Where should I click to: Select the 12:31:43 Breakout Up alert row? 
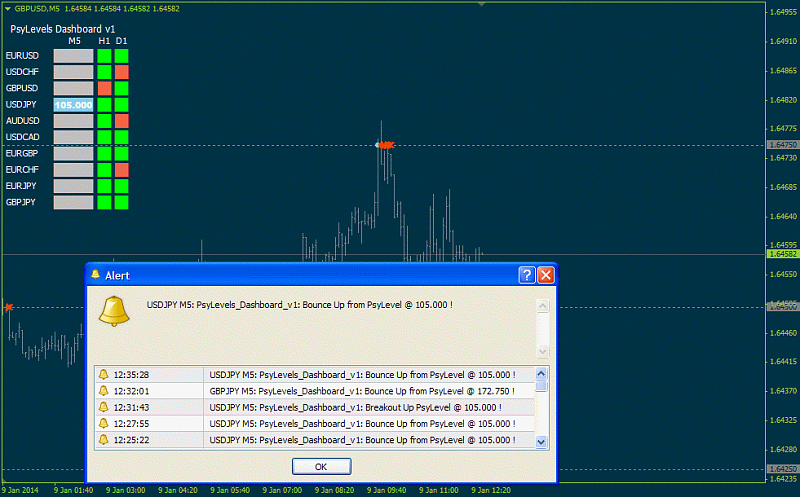tap(368, 407)
